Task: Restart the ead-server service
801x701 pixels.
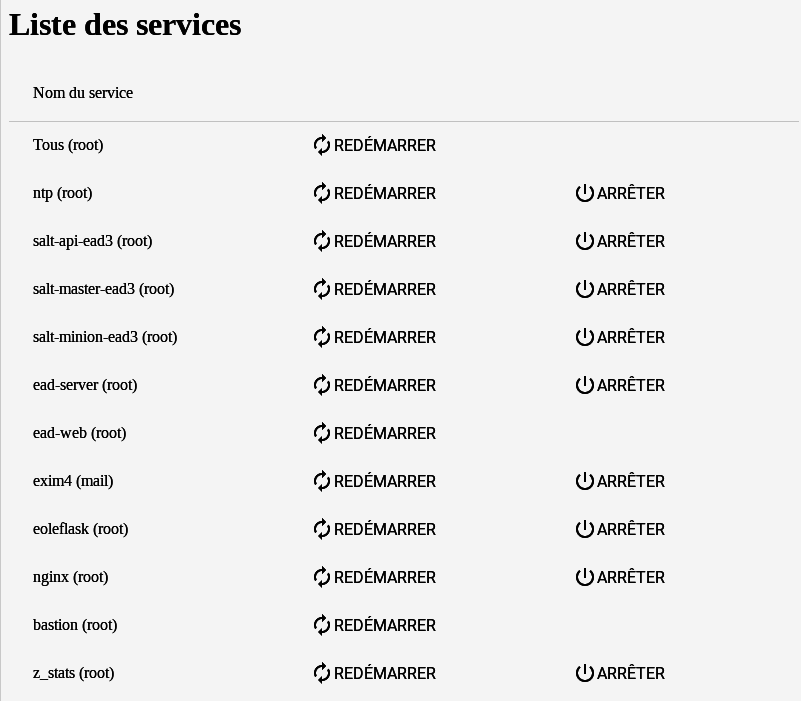Action: pyautogui.click(x=374, y=385)
